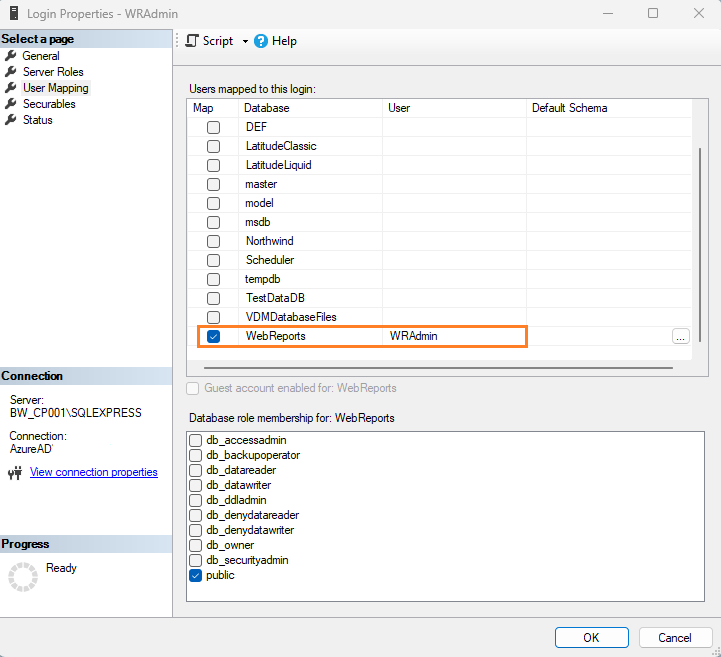Click the Database column header
721x657 pixels.
point(310,108)
